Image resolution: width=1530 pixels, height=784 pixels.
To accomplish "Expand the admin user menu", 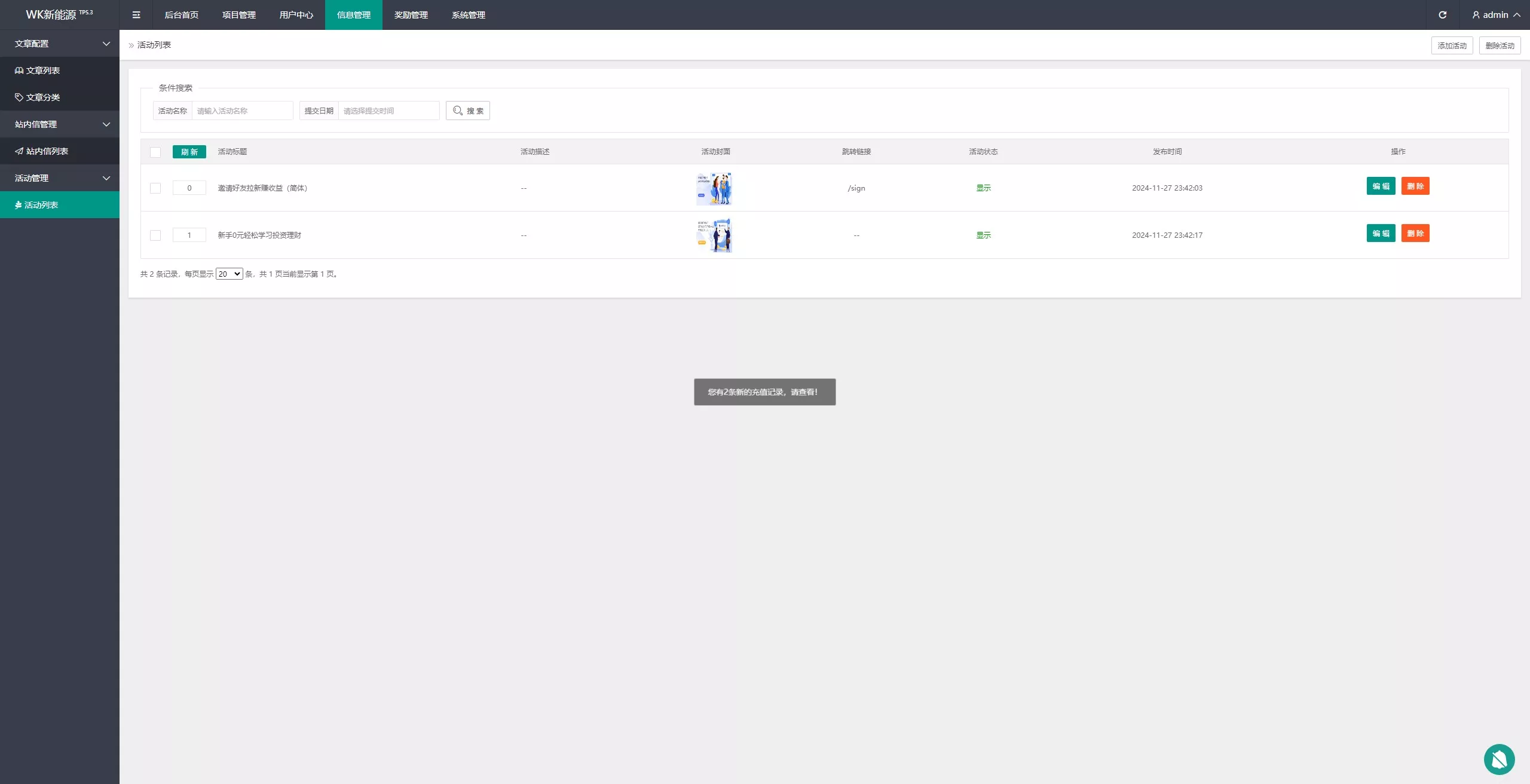I will [x=1496, y=15].
